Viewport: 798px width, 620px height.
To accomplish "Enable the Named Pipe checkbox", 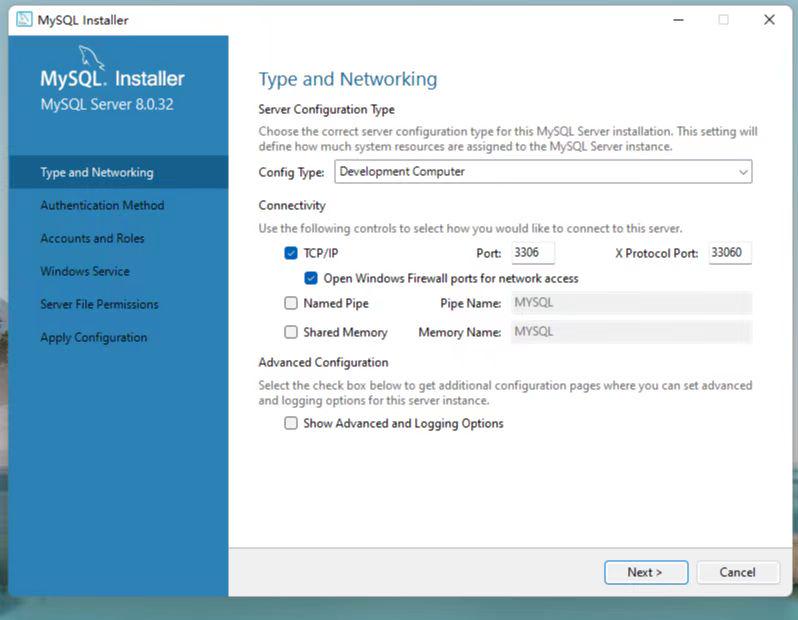I will point(291,303).
